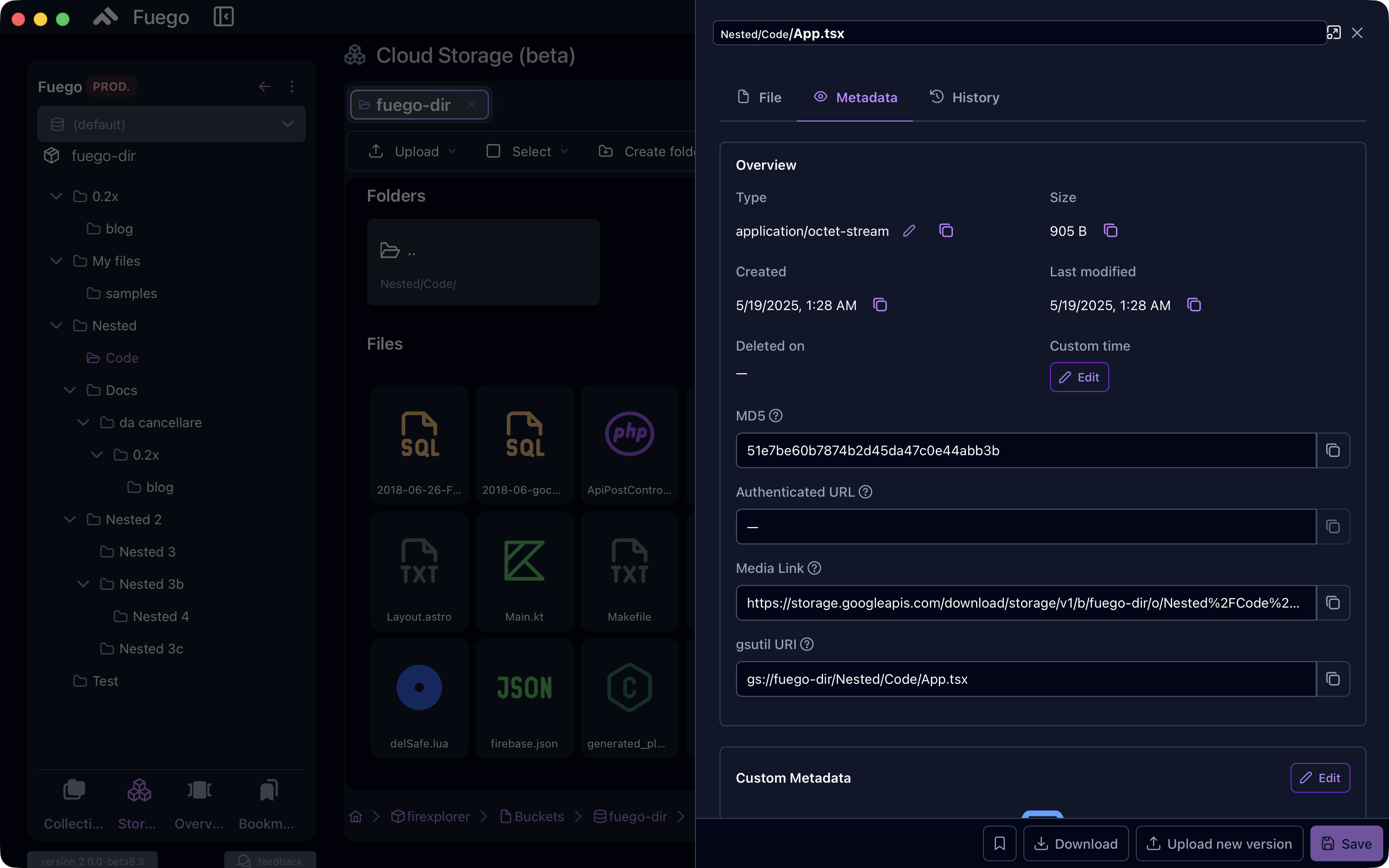
Task: Open file panel in expanded view
Action: coord(1334,33)
